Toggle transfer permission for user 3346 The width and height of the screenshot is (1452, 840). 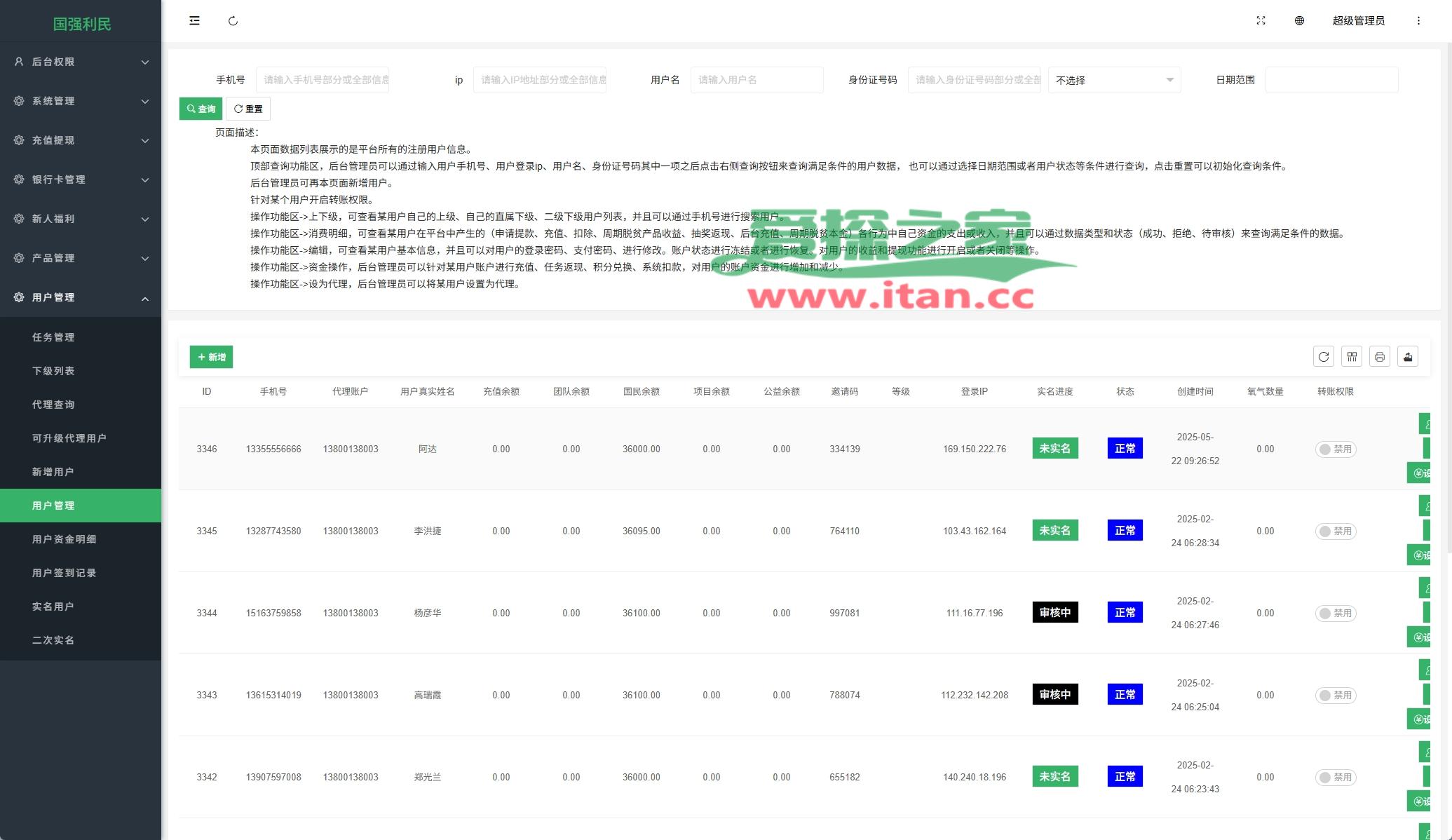click(1335, 449)
